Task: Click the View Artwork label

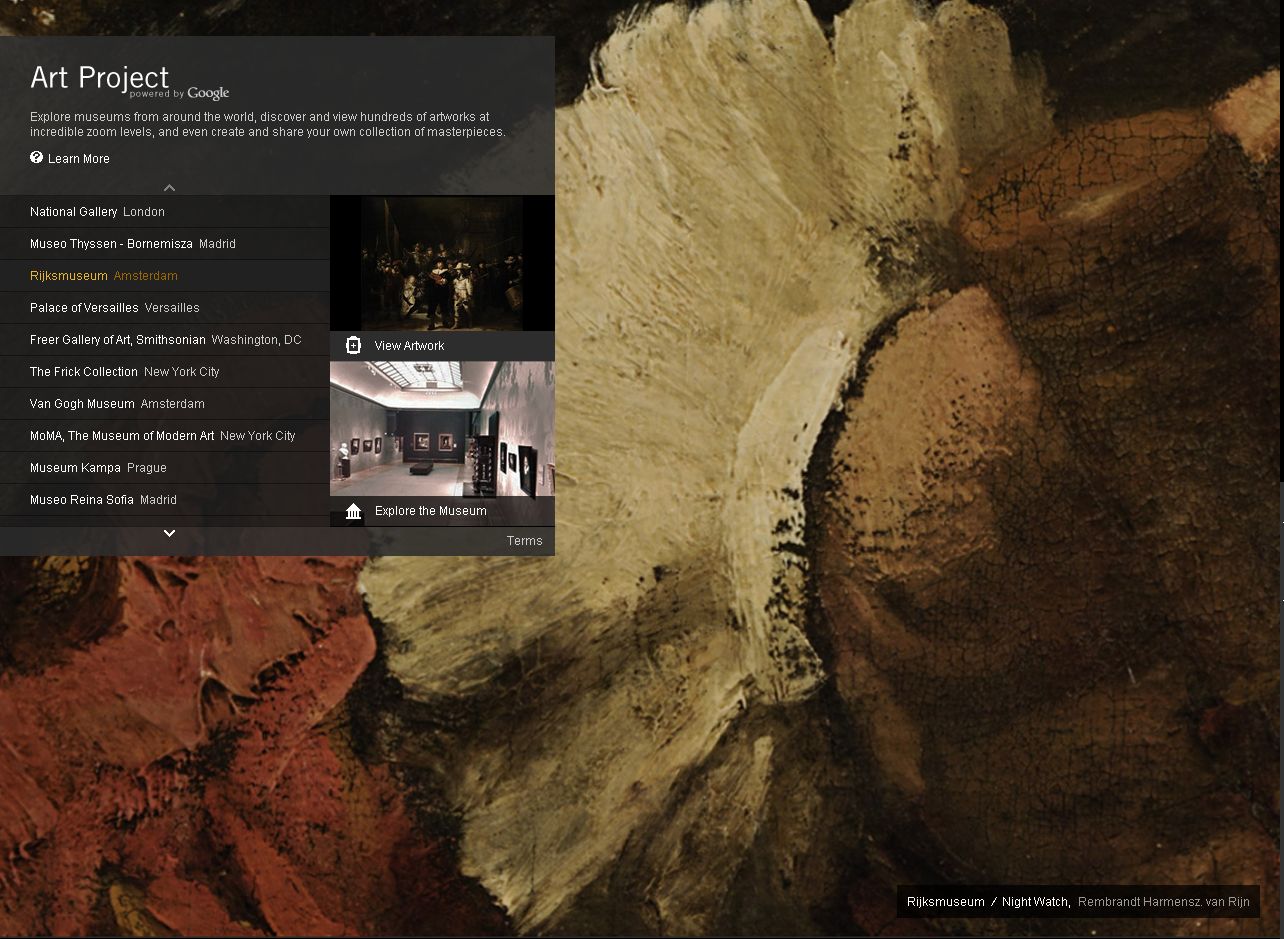Action: tap(409, 346)
